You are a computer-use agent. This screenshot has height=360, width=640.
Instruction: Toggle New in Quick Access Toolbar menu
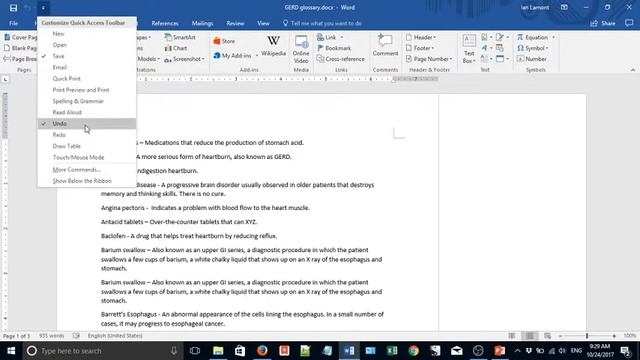point(87,34)
